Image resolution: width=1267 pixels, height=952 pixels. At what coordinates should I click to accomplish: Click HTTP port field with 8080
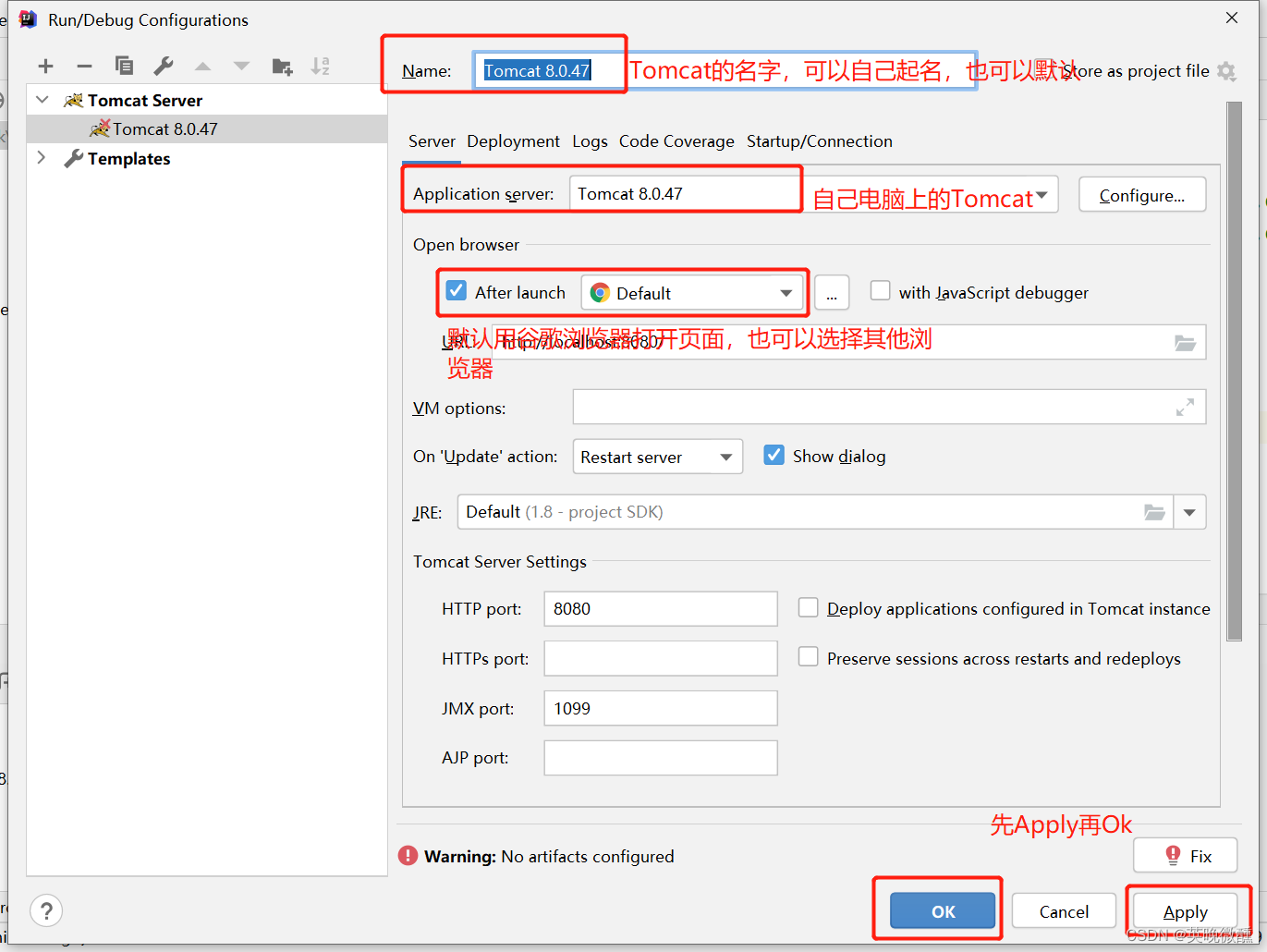(661, 608)
